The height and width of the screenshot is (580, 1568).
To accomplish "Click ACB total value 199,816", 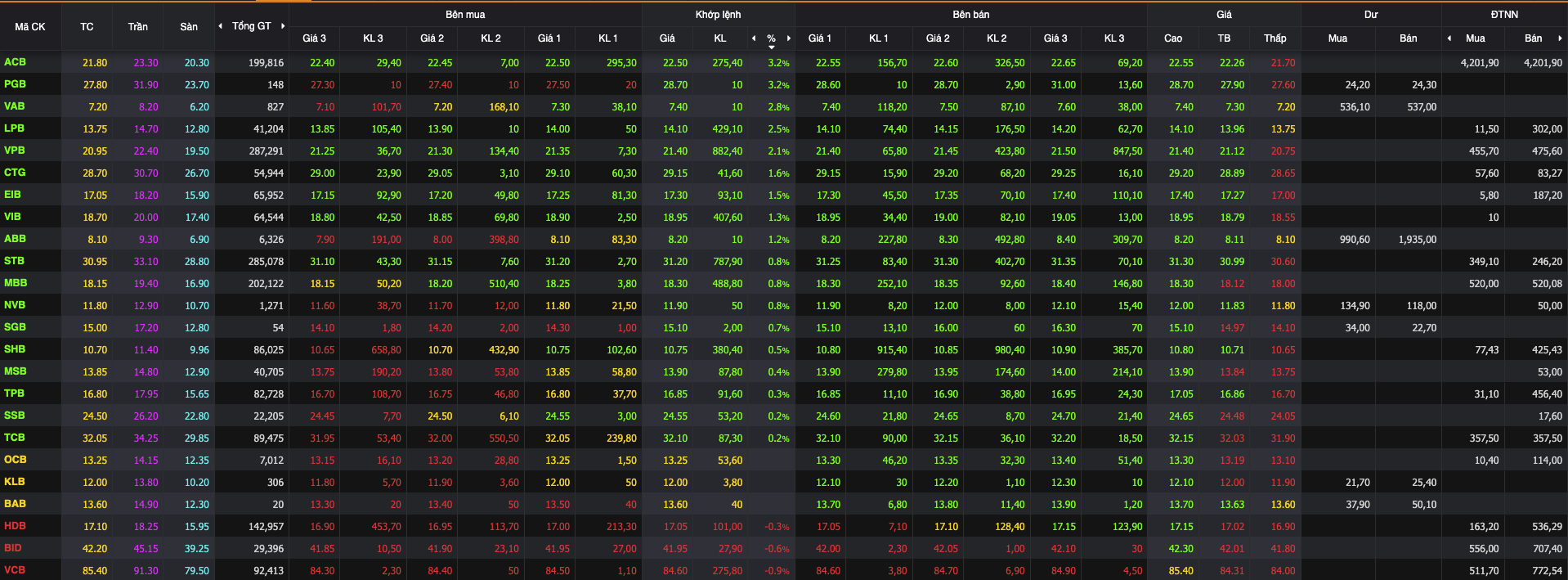I will (266, 63).
